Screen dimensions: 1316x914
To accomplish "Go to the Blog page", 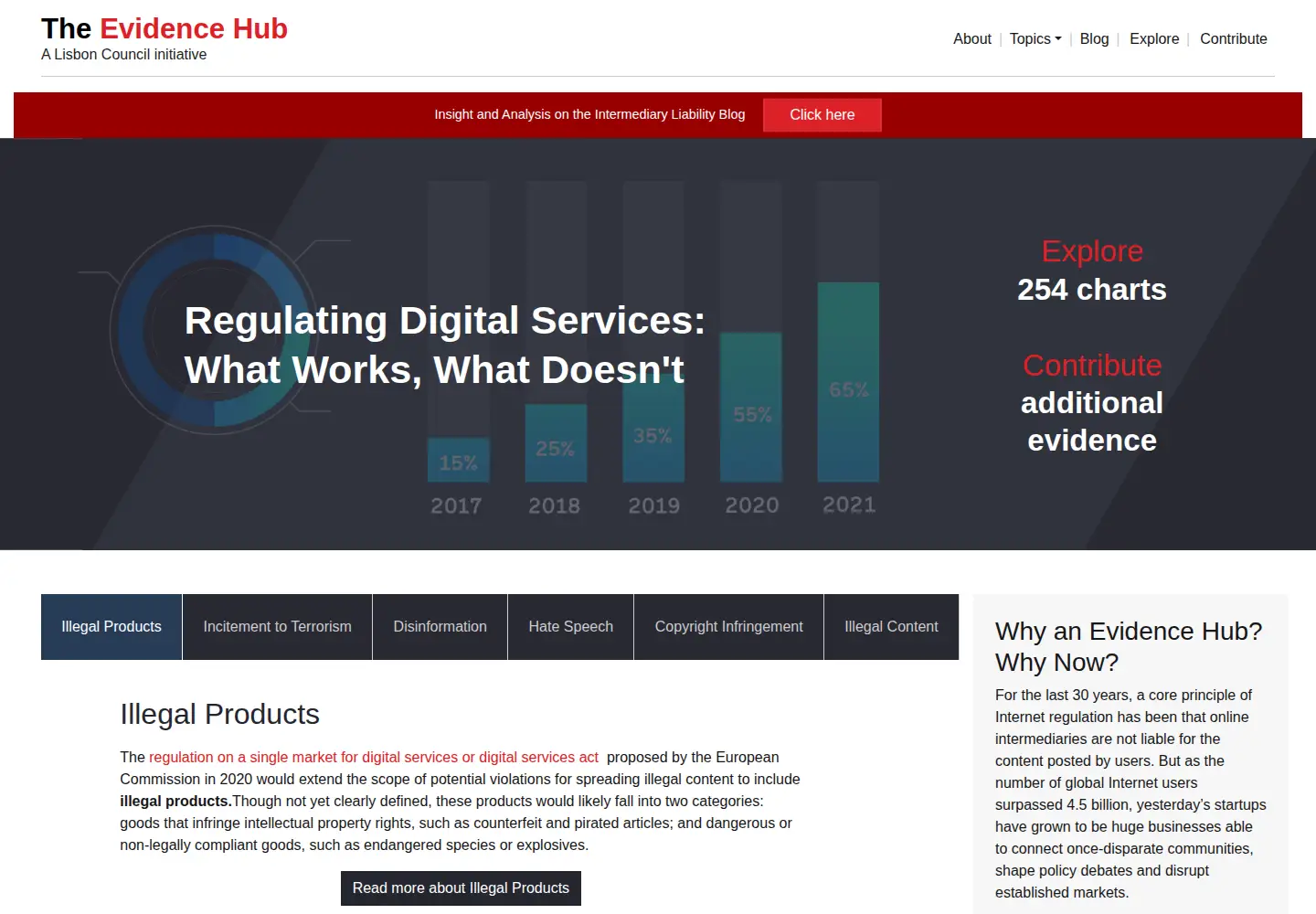I will (1094, 38).
